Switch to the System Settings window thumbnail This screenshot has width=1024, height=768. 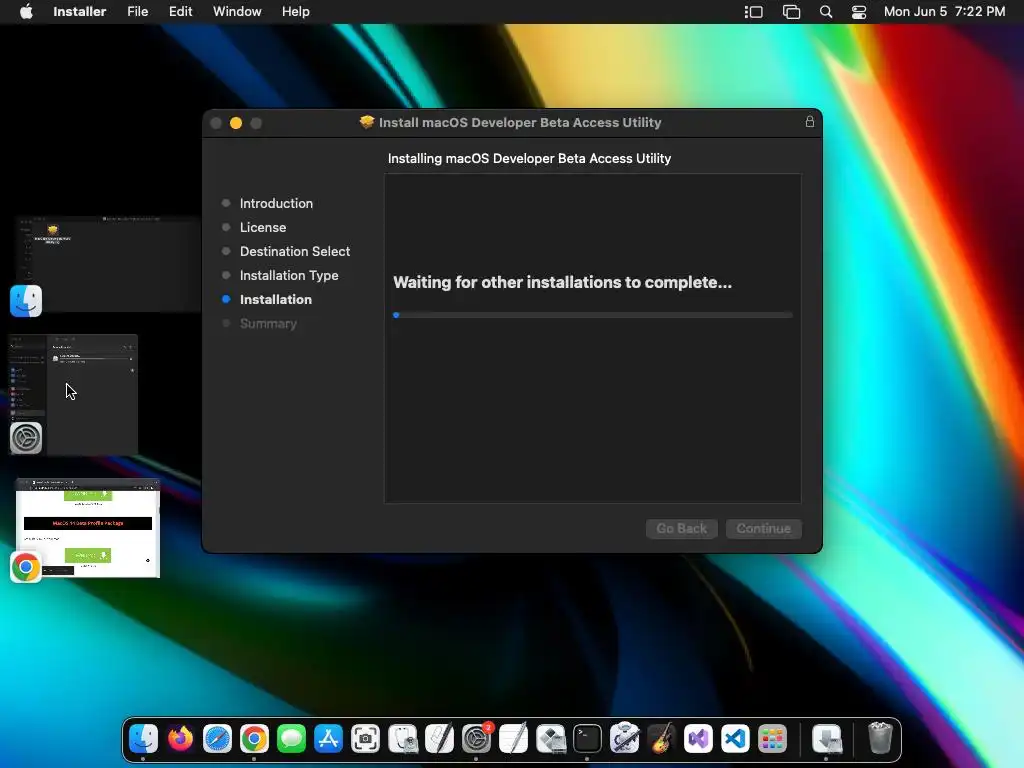(73, 394)
